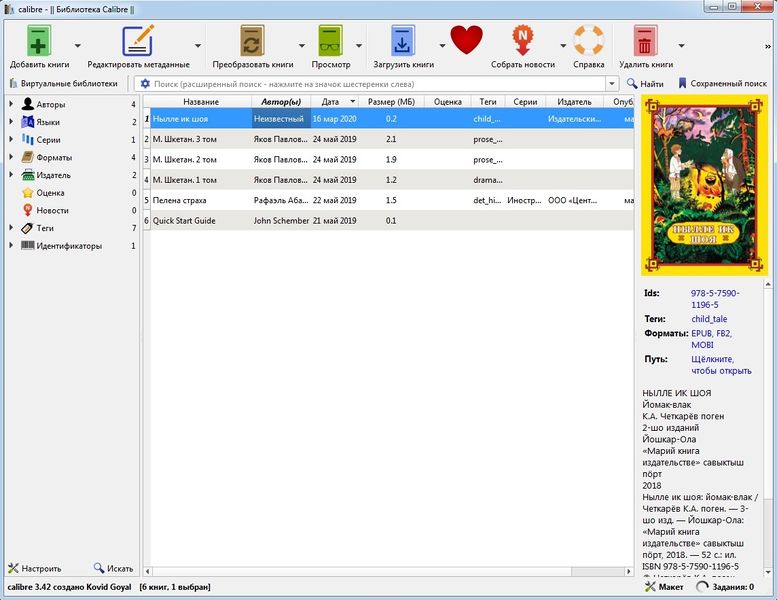Open the dropdown arrow next to Convert books

pyautogui.click(x=301, y=46)
